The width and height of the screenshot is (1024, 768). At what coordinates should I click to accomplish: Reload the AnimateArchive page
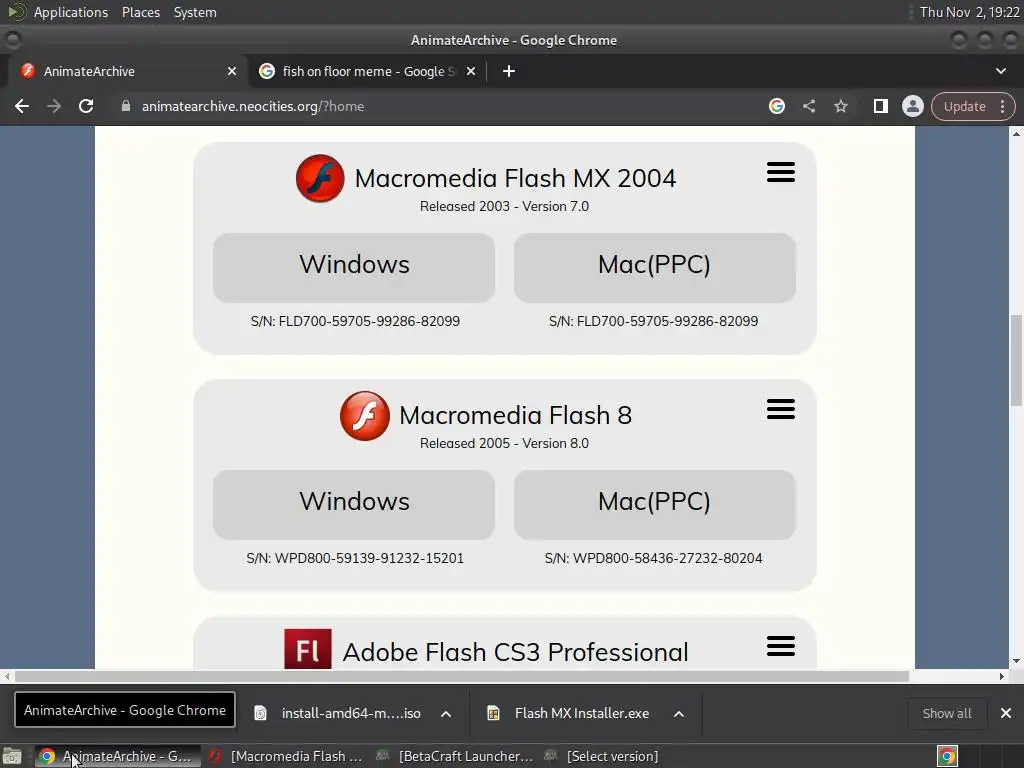point(86,106)
